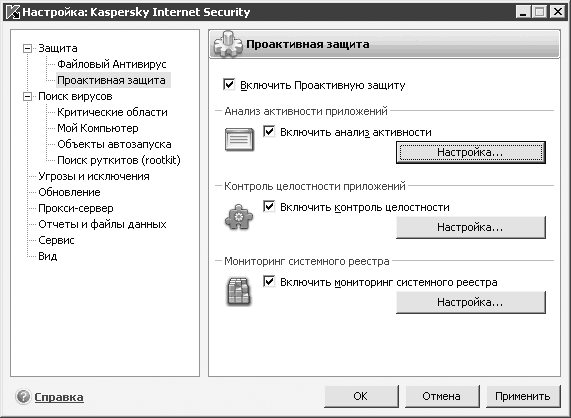Click the gear icon beside Проактивная защита header
571x418 pixels.
tap(228, 44)
